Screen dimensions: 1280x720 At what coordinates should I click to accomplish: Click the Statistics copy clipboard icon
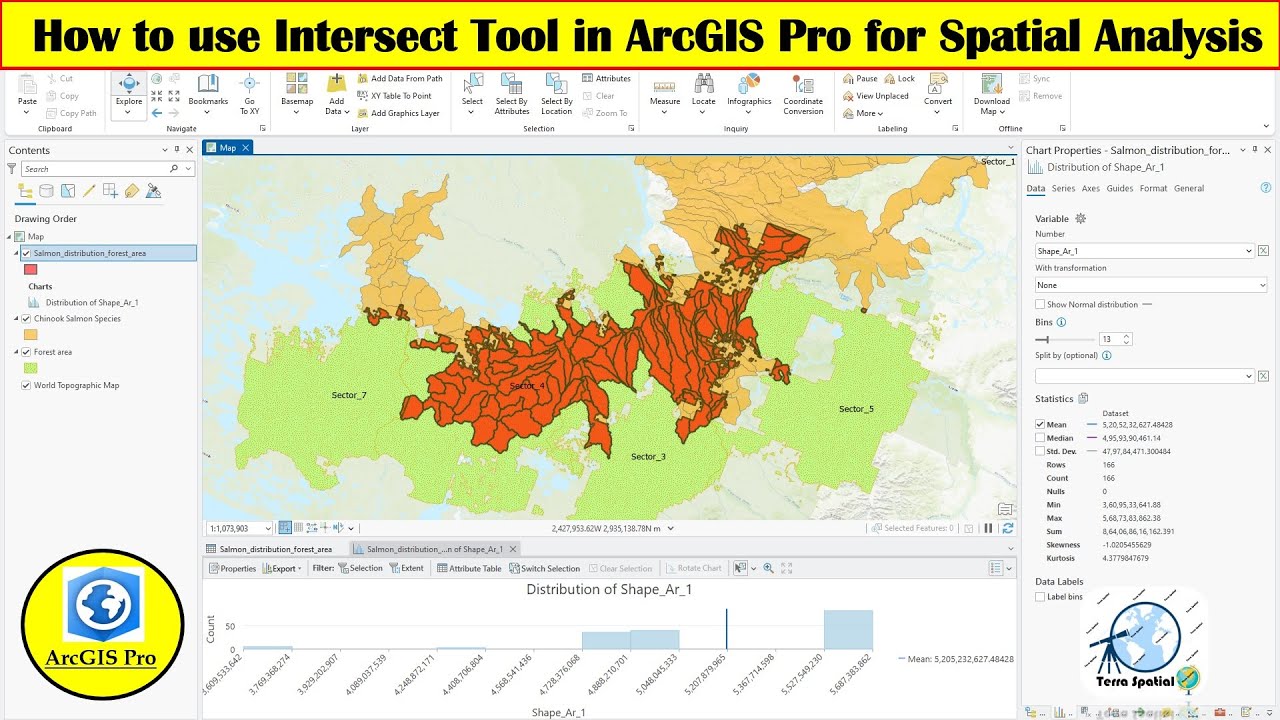point(1083,398)
